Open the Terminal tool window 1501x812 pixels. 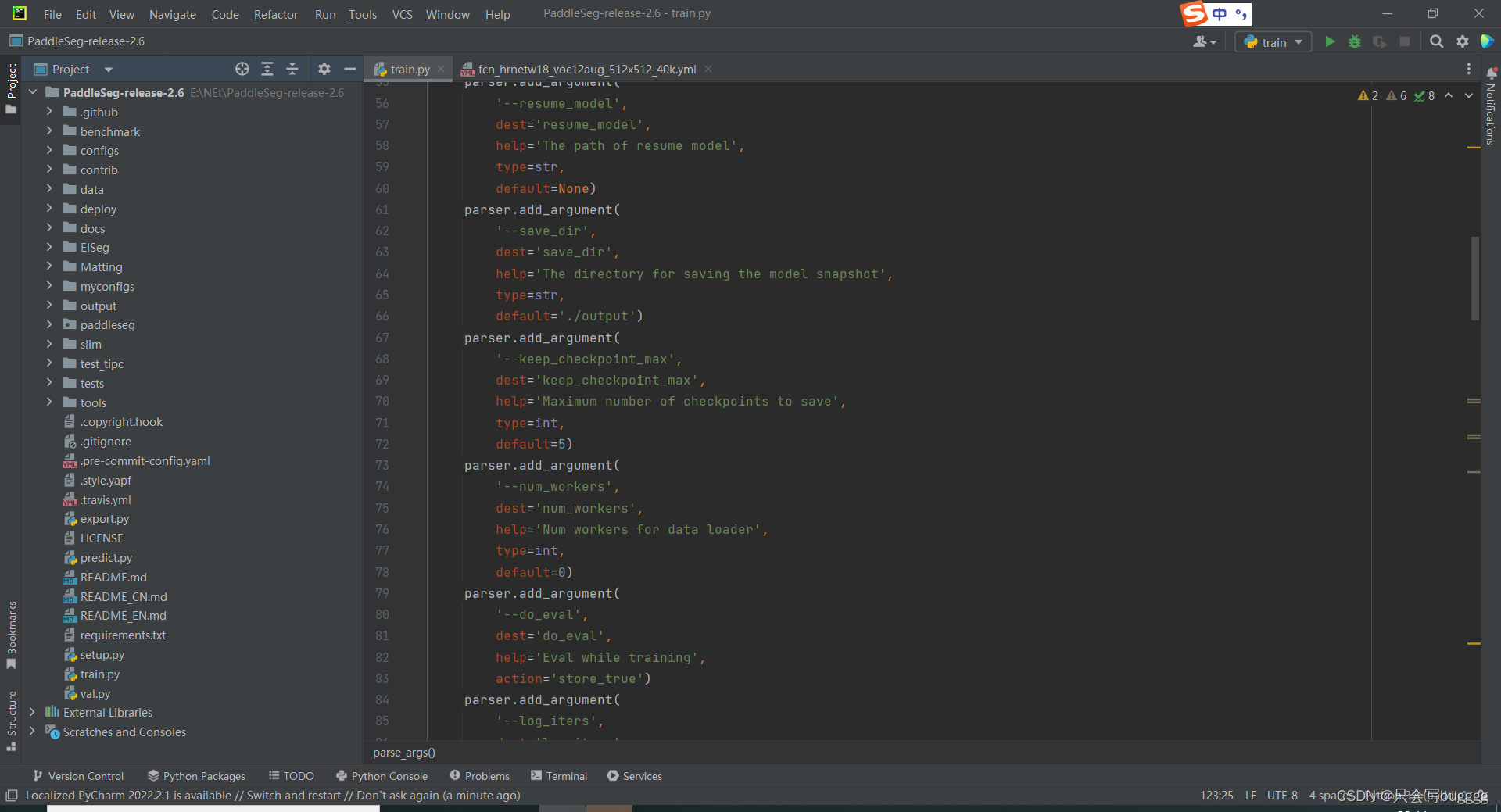click(558, 776)
